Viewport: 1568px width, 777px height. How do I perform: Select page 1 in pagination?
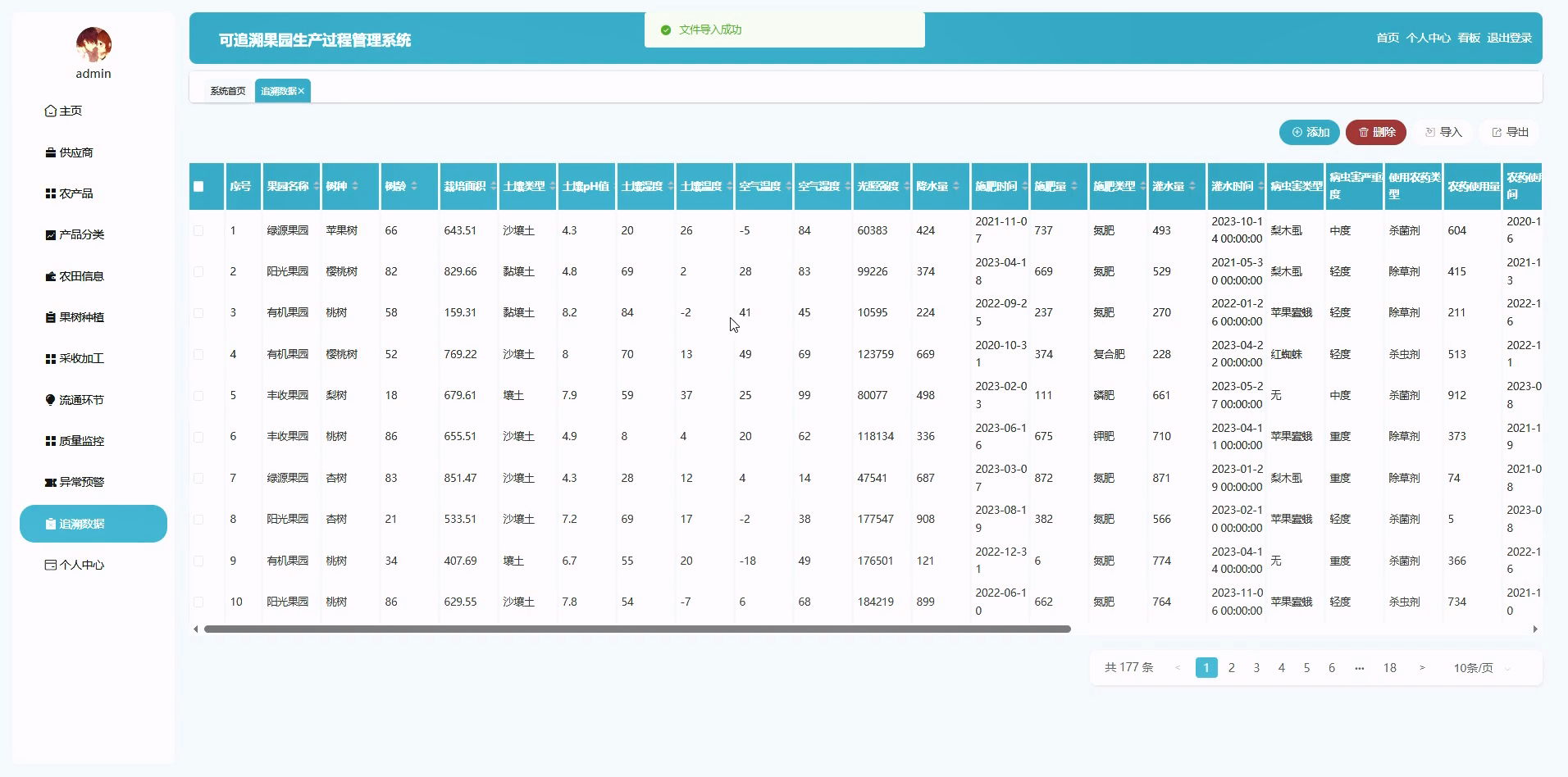click(x=1206, y=668)
